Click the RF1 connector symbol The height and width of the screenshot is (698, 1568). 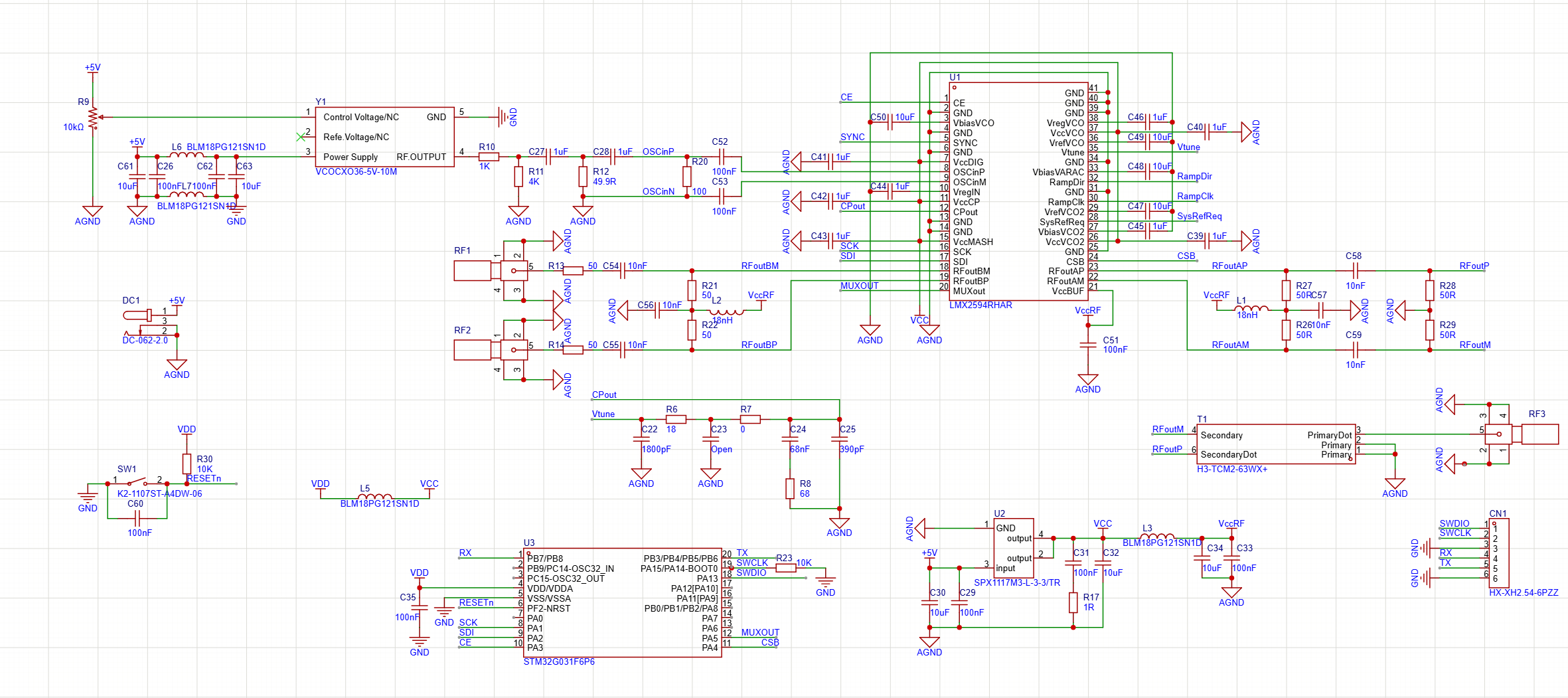tap(491, 270)
